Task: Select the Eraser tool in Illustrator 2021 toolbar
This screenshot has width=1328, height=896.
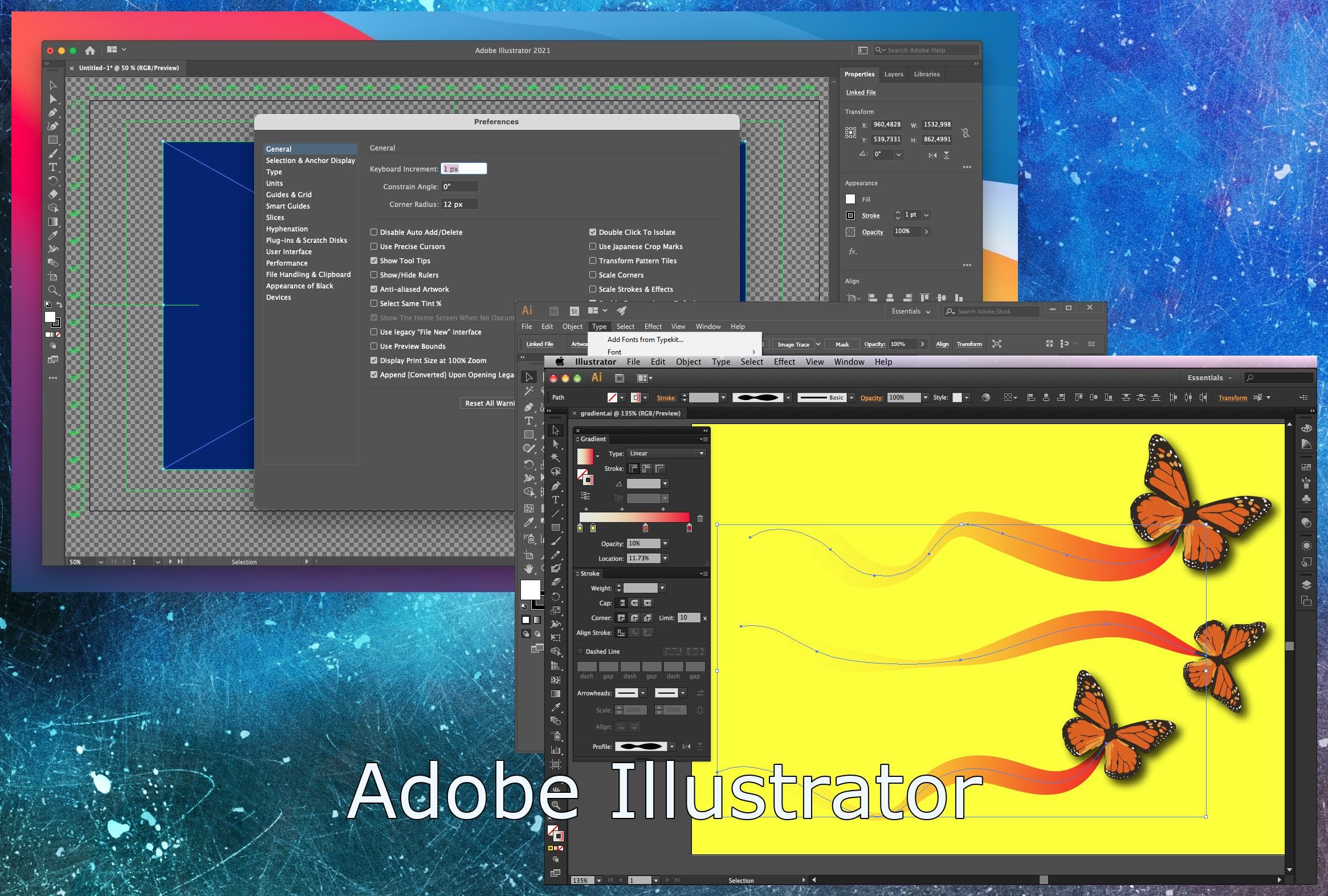Action: click(x=52, y=194)
